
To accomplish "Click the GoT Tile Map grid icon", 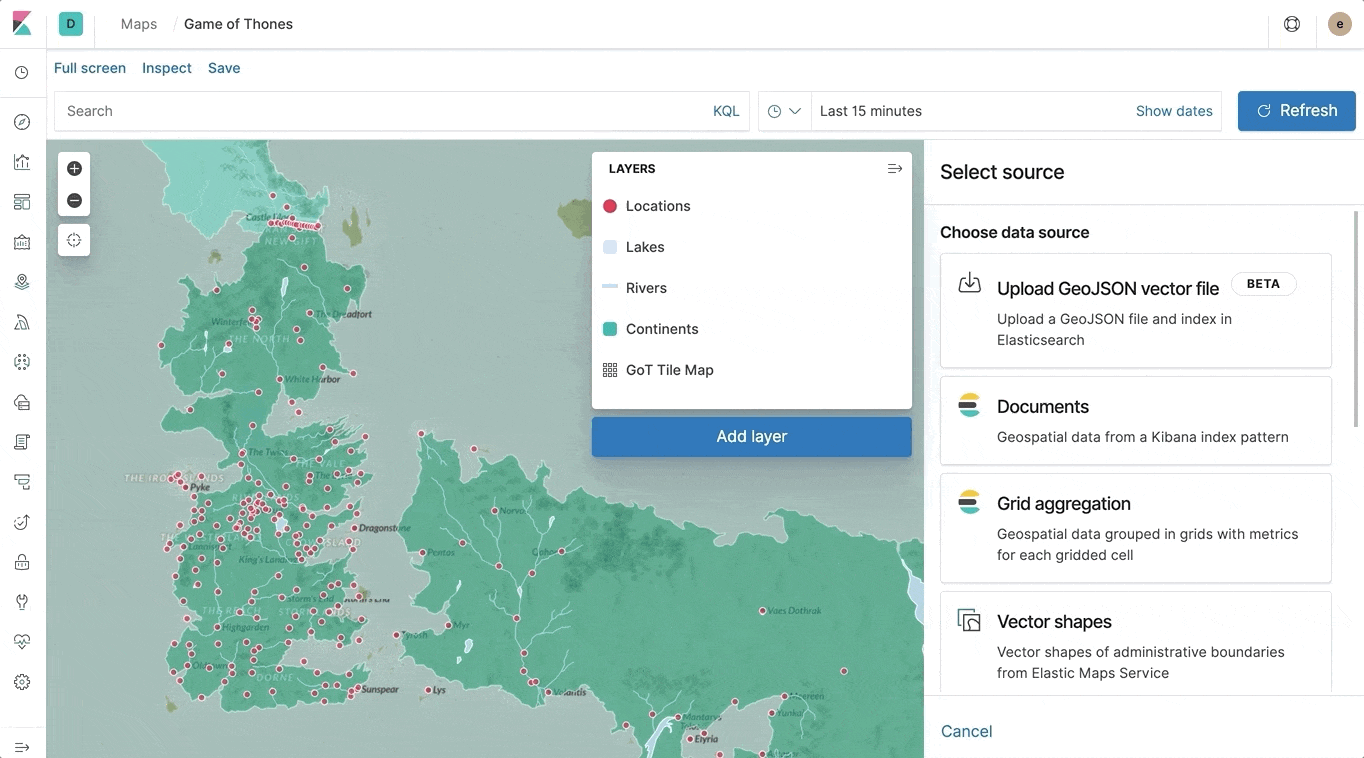I will (610, 370).
